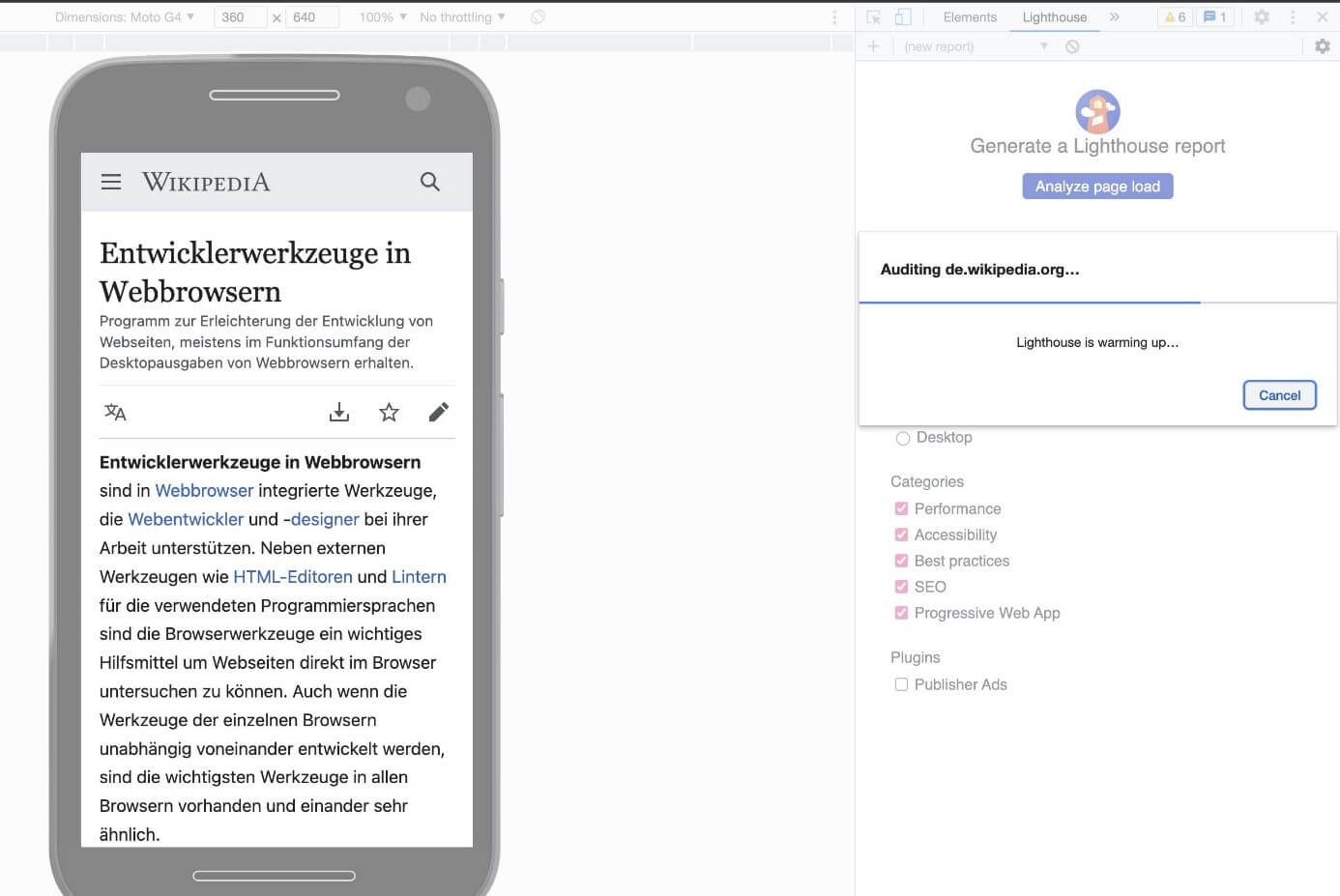This screenshot has height=896, width=1340.
Task: Open DevTools customize menu dots
Action: [x=1293, y=17]
